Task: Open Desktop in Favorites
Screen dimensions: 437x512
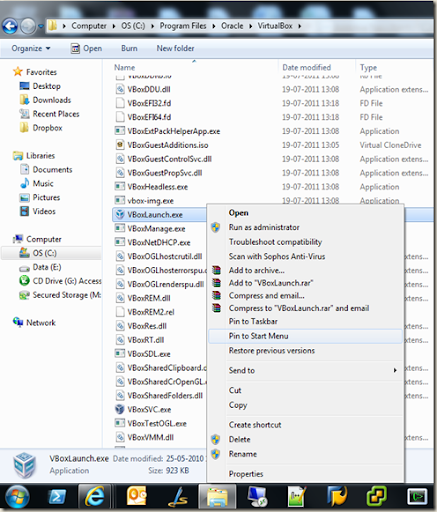Action: pyautogui.click(x=46, y=86)
